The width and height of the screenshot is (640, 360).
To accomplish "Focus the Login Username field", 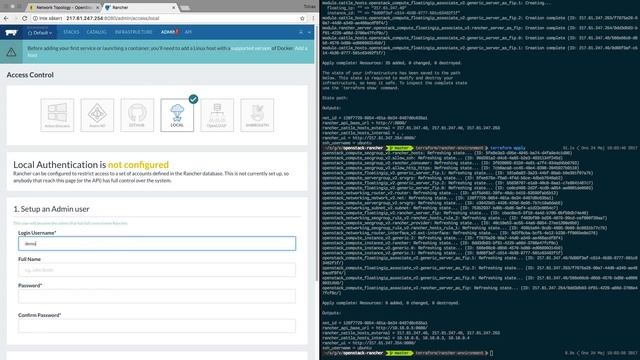I will (157, 244).
